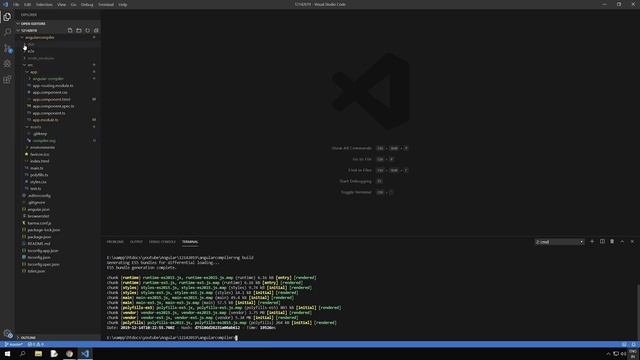640x360 pixels.
Task: Open the terminal selector dropdown (2: cmd)
Action: [x=559, y=242]
